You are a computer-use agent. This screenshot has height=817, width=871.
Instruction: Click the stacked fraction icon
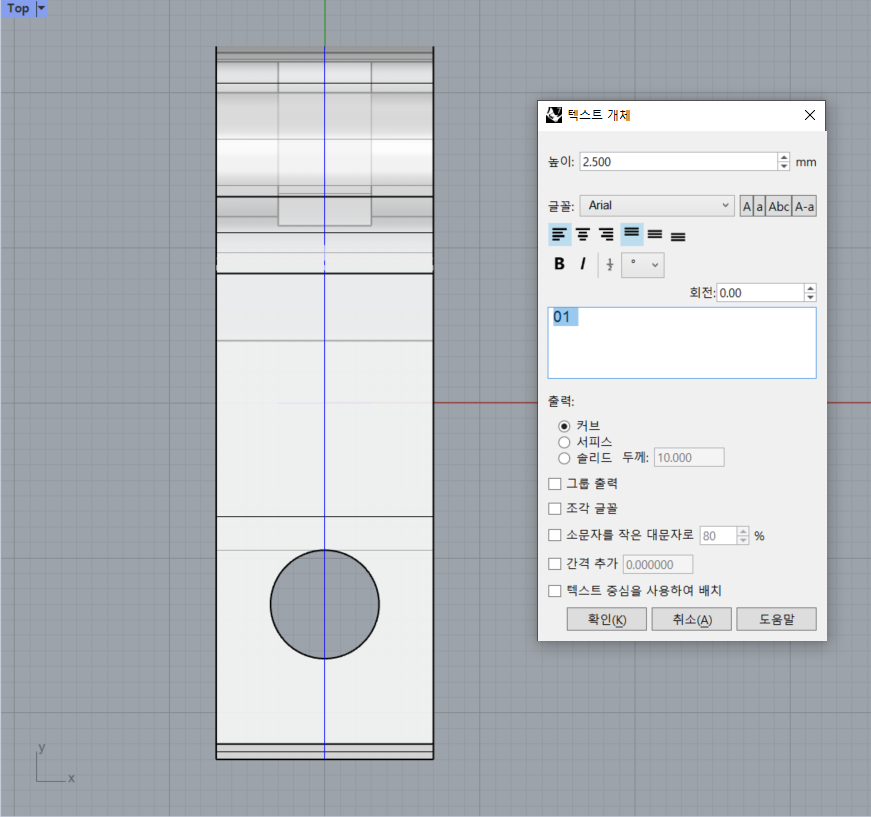pyautogui.click(x=610, y=264)
